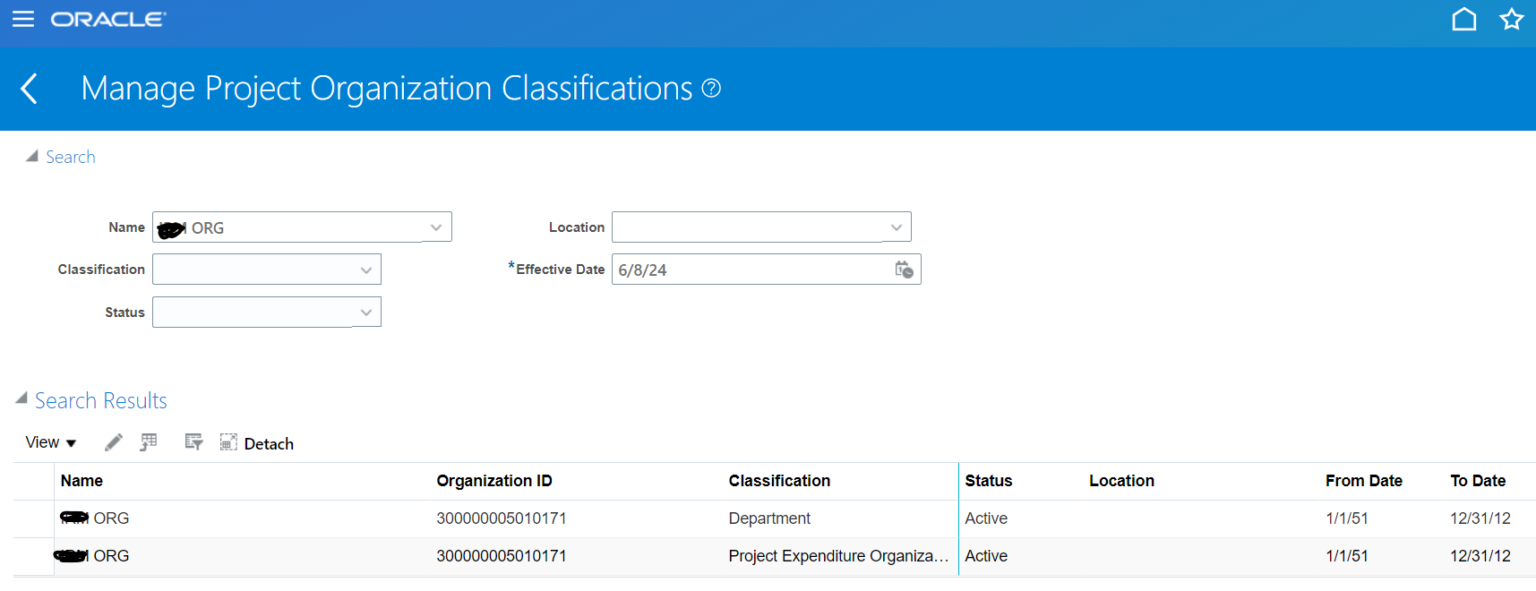
Task: Collapse the Search section
Action: pos(33,156)
